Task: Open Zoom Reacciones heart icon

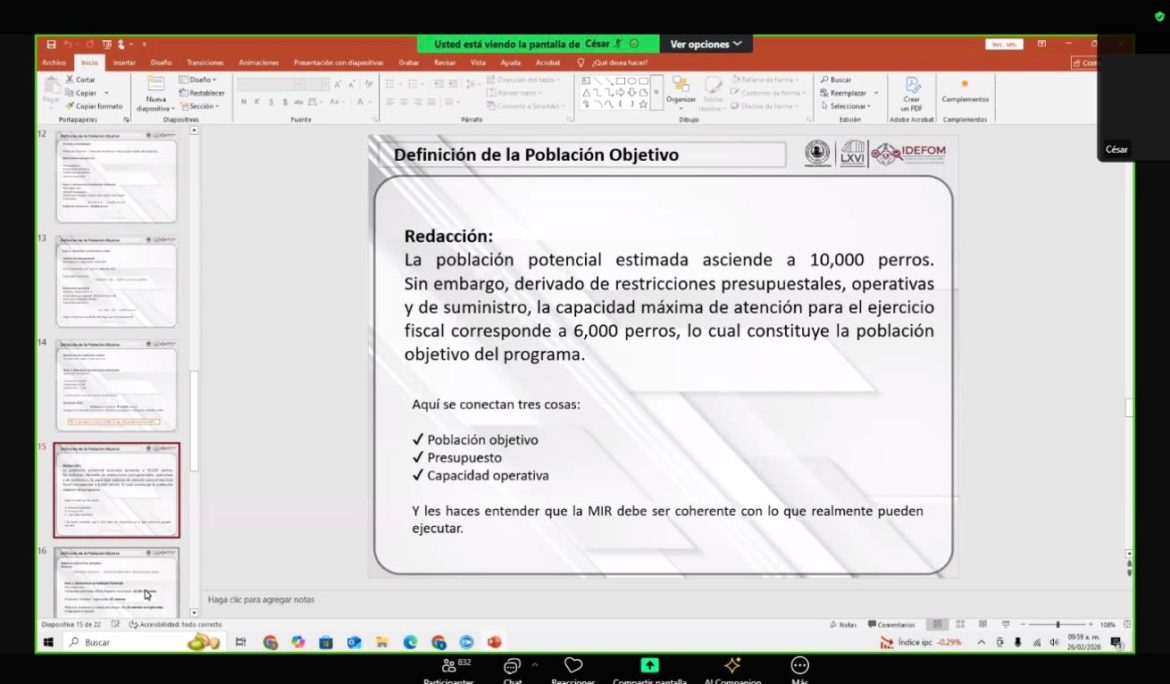Action: [573, 666]
